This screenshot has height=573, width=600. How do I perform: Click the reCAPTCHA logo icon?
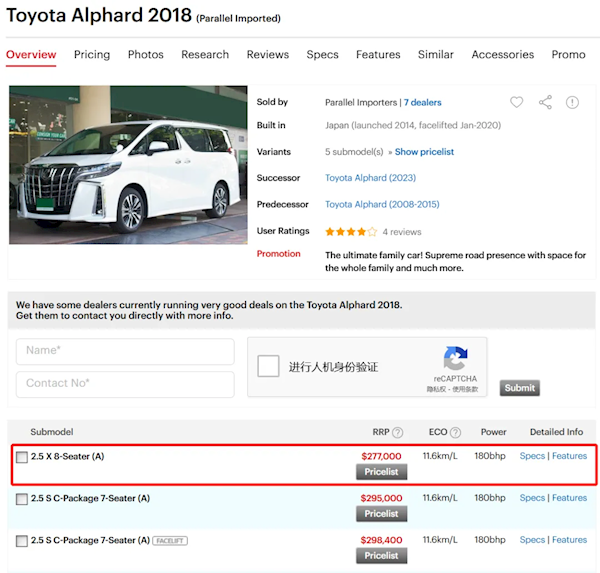point(455,358)
